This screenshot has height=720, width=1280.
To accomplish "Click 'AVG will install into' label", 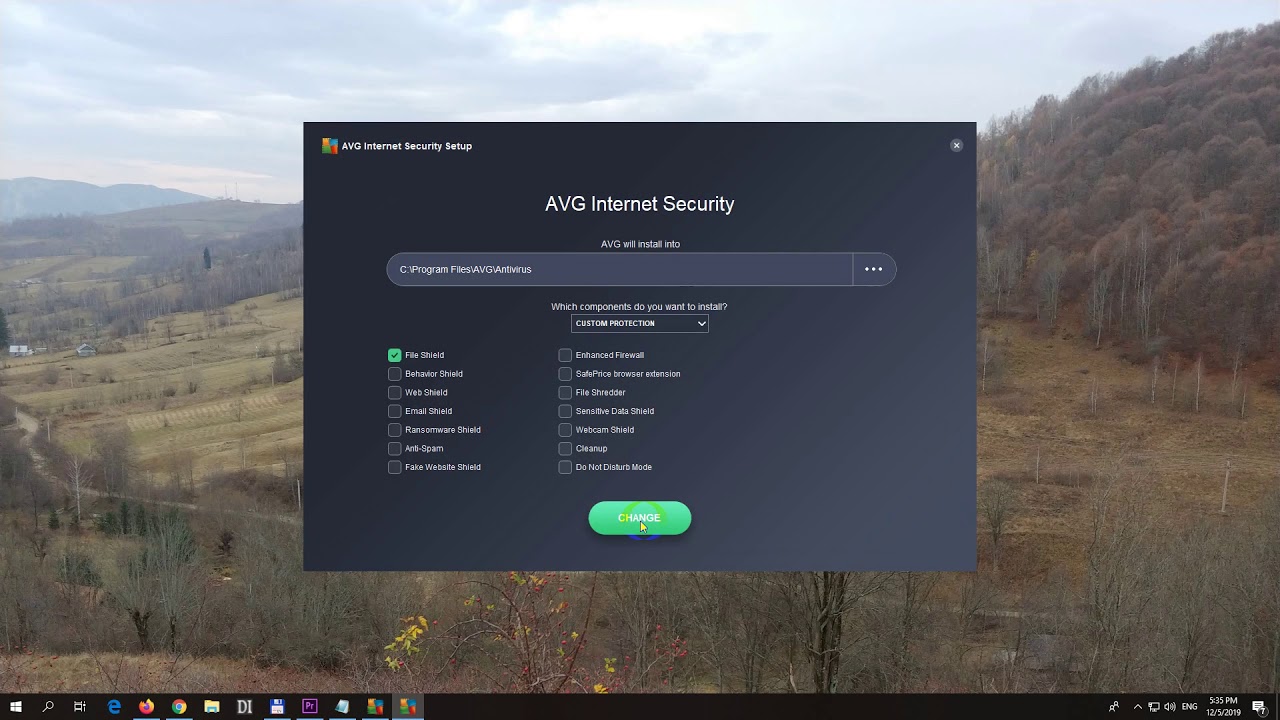I will [640, 244].
